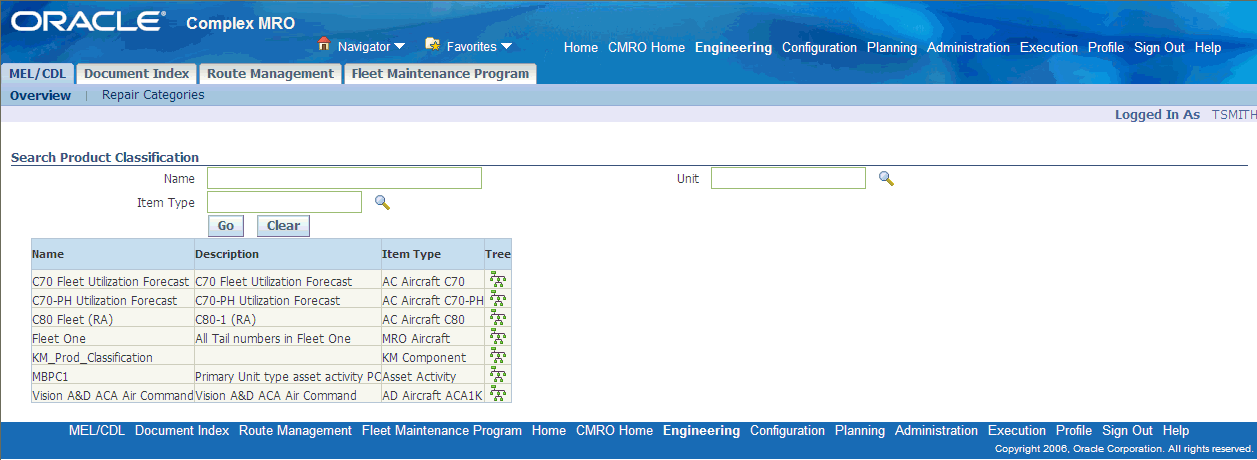
Task: Click Execution link in footer
Action: point(1017,431)
